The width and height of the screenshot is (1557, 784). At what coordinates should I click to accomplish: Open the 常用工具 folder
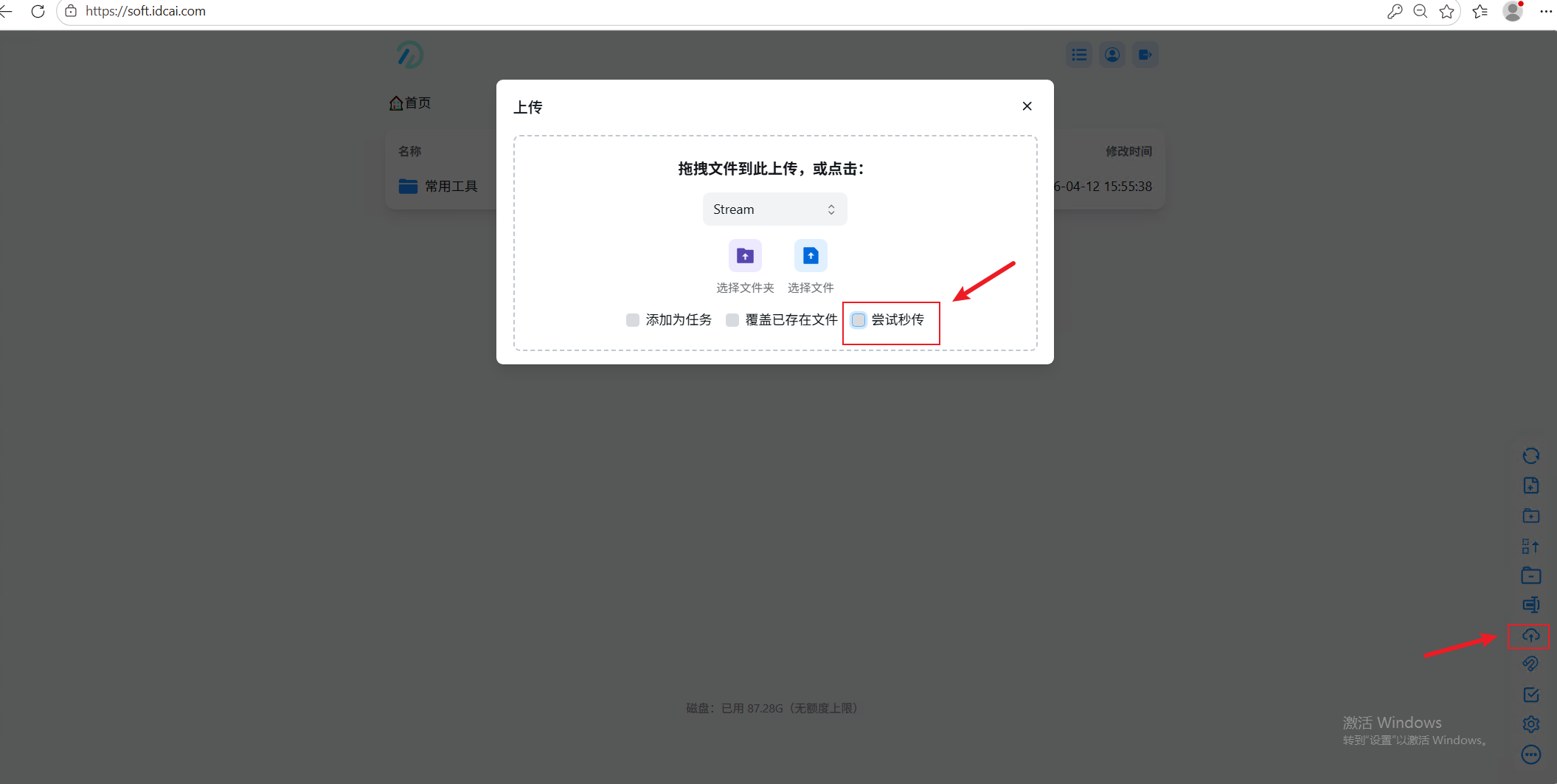tap(451, 186)
